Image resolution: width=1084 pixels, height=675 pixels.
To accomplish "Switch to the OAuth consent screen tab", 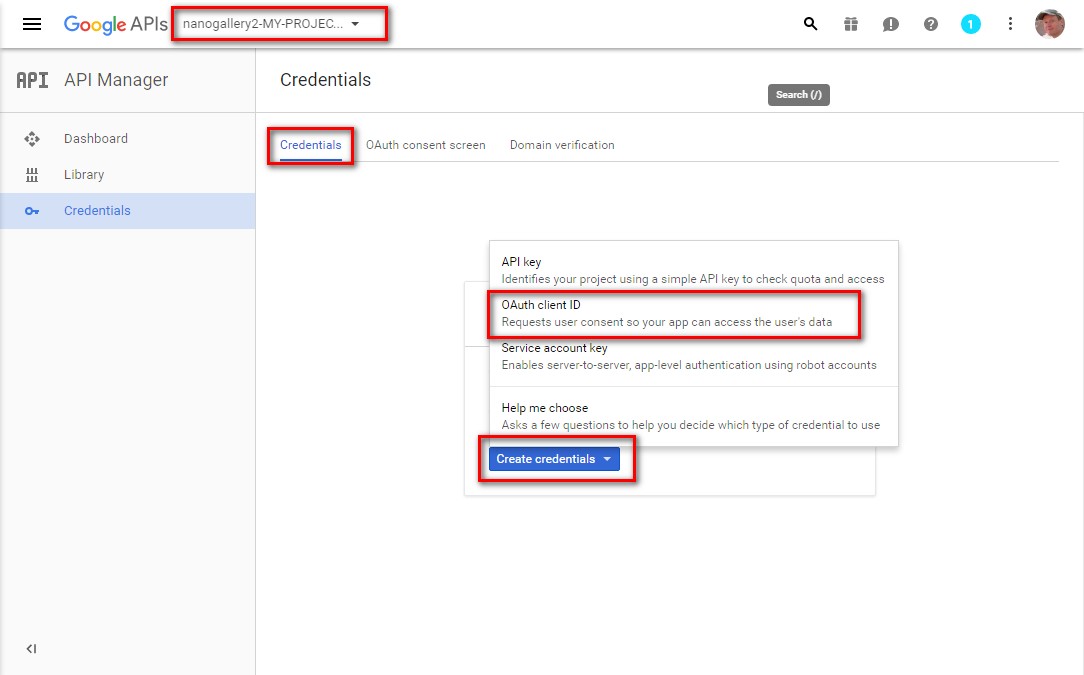I will (x=426, y=145).
